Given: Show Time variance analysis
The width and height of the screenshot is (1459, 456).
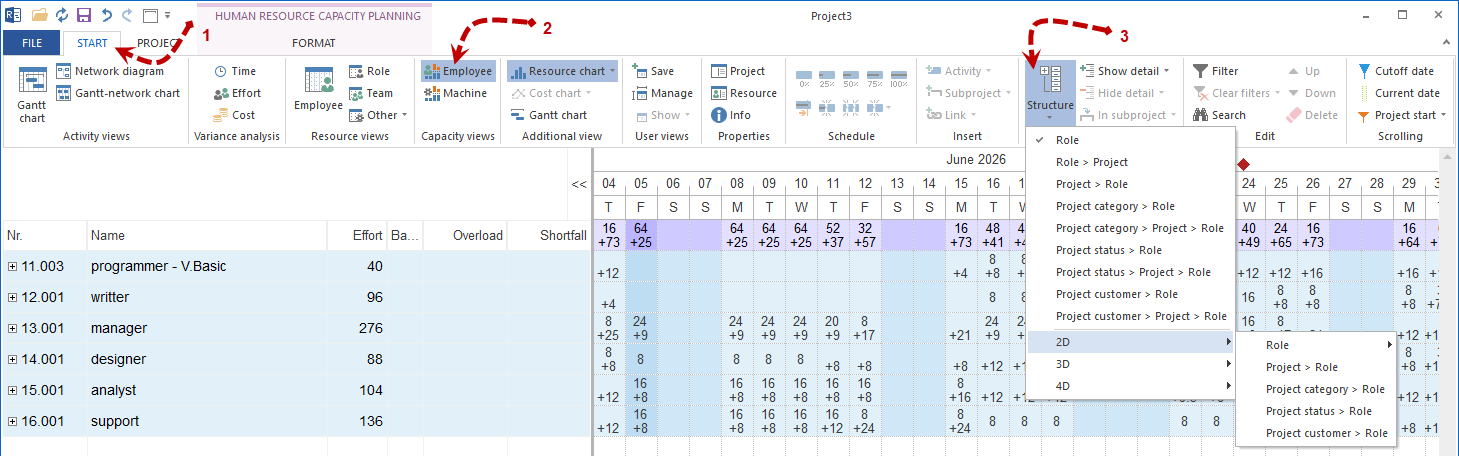Looking at the screenshot, I should [x=235, y=71].
